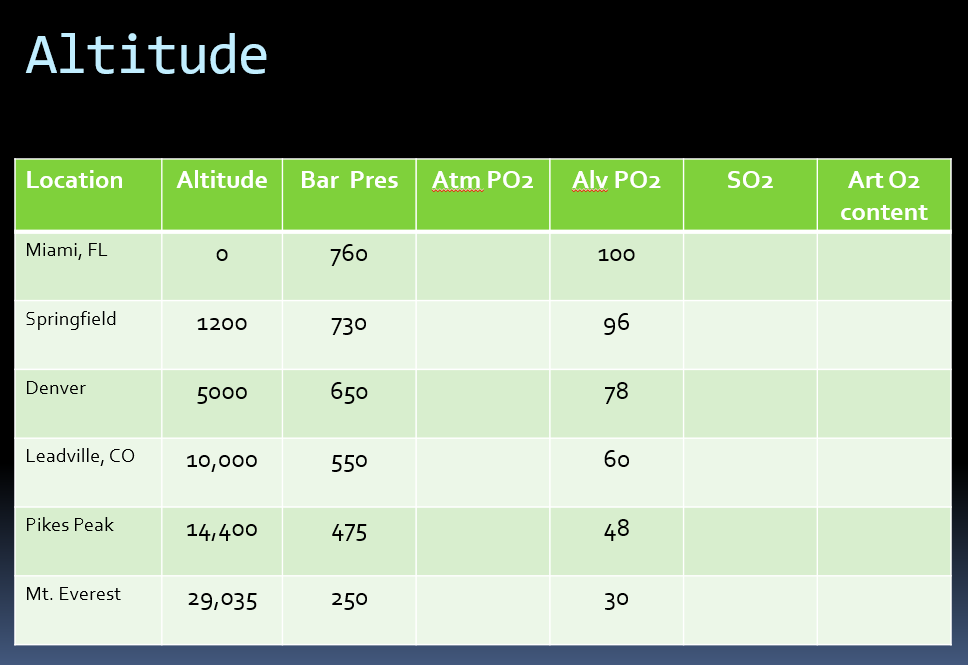Click the 14,400 altitude cell
This screenshot has height=665, width=968.
222,531
